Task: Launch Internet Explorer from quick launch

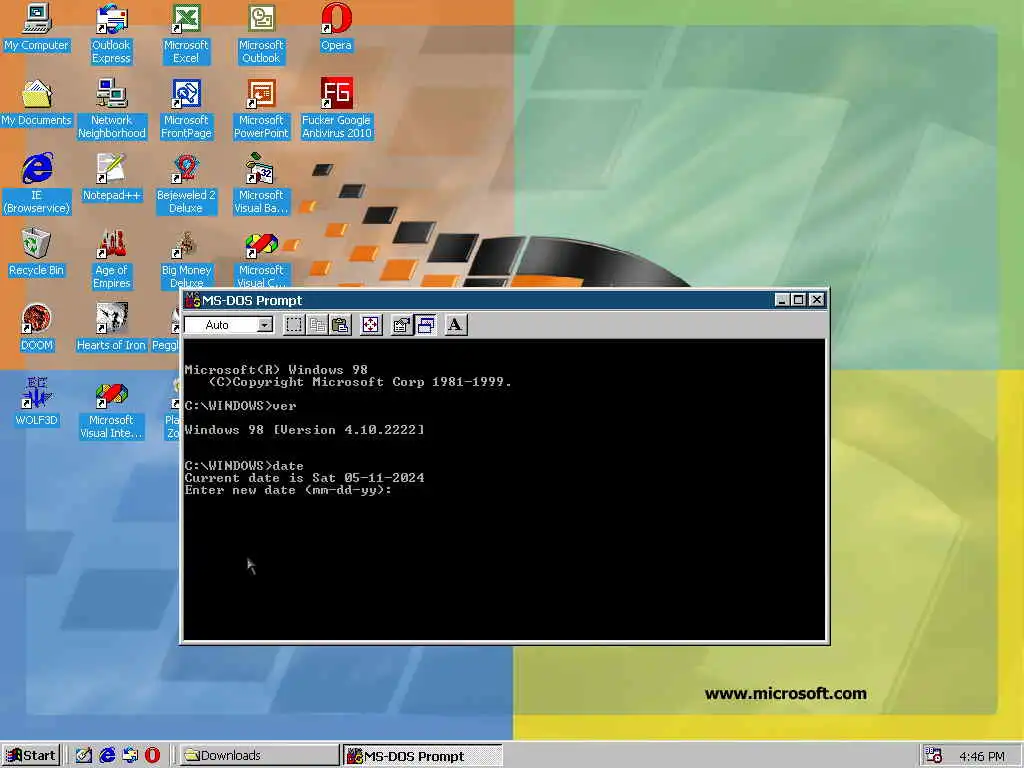Action: pyautogui.click(x=107, y=756)
